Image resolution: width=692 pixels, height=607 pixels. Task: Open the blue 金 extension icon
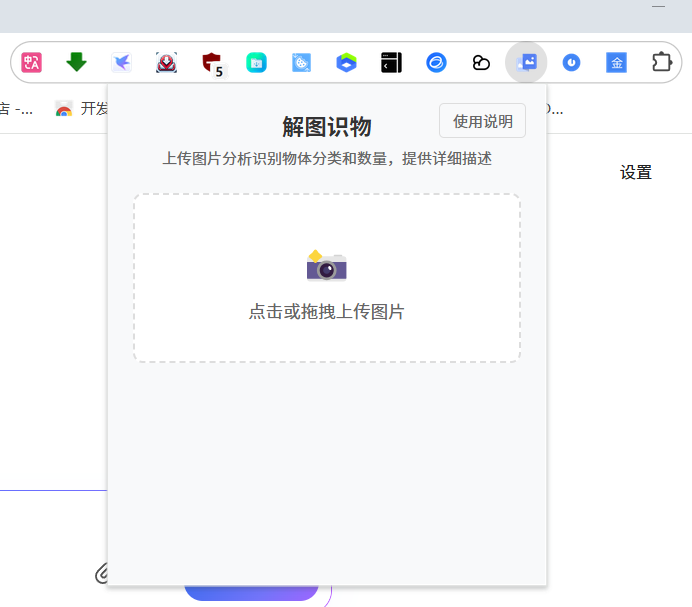click(x=617, y=62)
